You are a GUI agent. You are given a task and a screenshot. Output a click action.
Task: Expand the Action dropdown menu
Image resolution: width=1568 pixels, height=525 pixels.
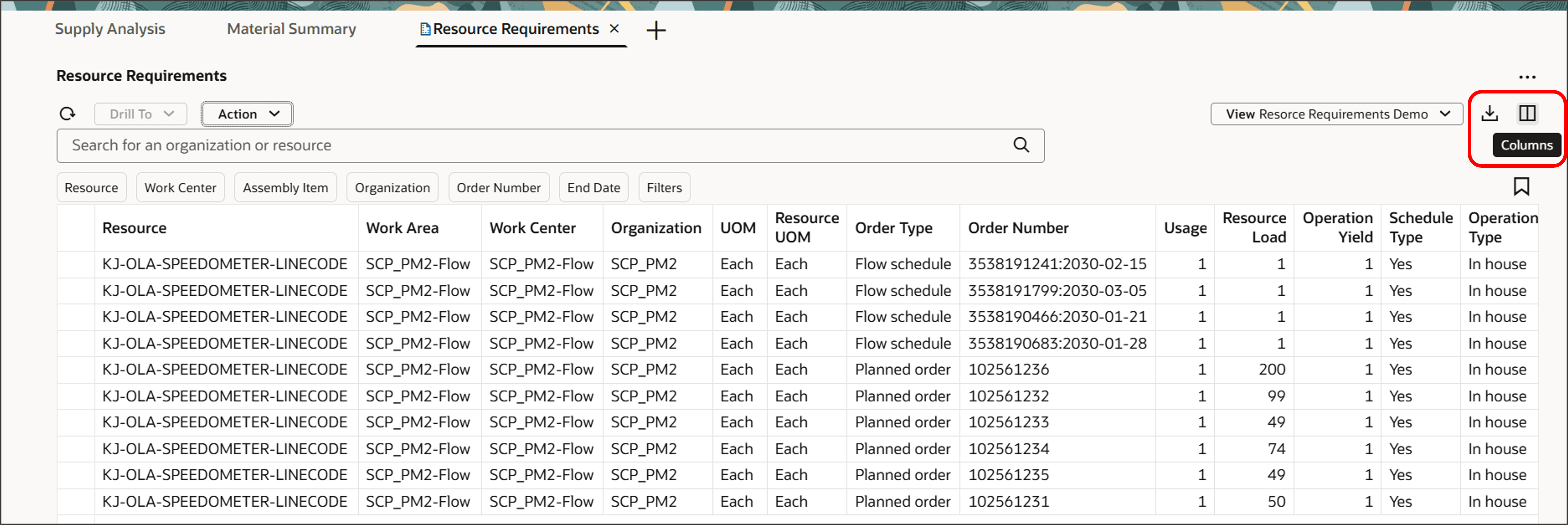(x=246, y=113)
